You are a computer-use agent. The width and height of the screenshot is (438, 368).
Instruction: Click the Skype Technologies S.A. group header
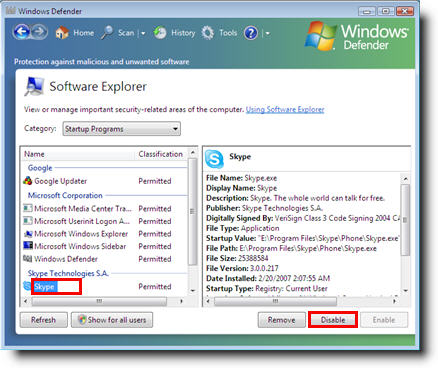tap(68, 273)
